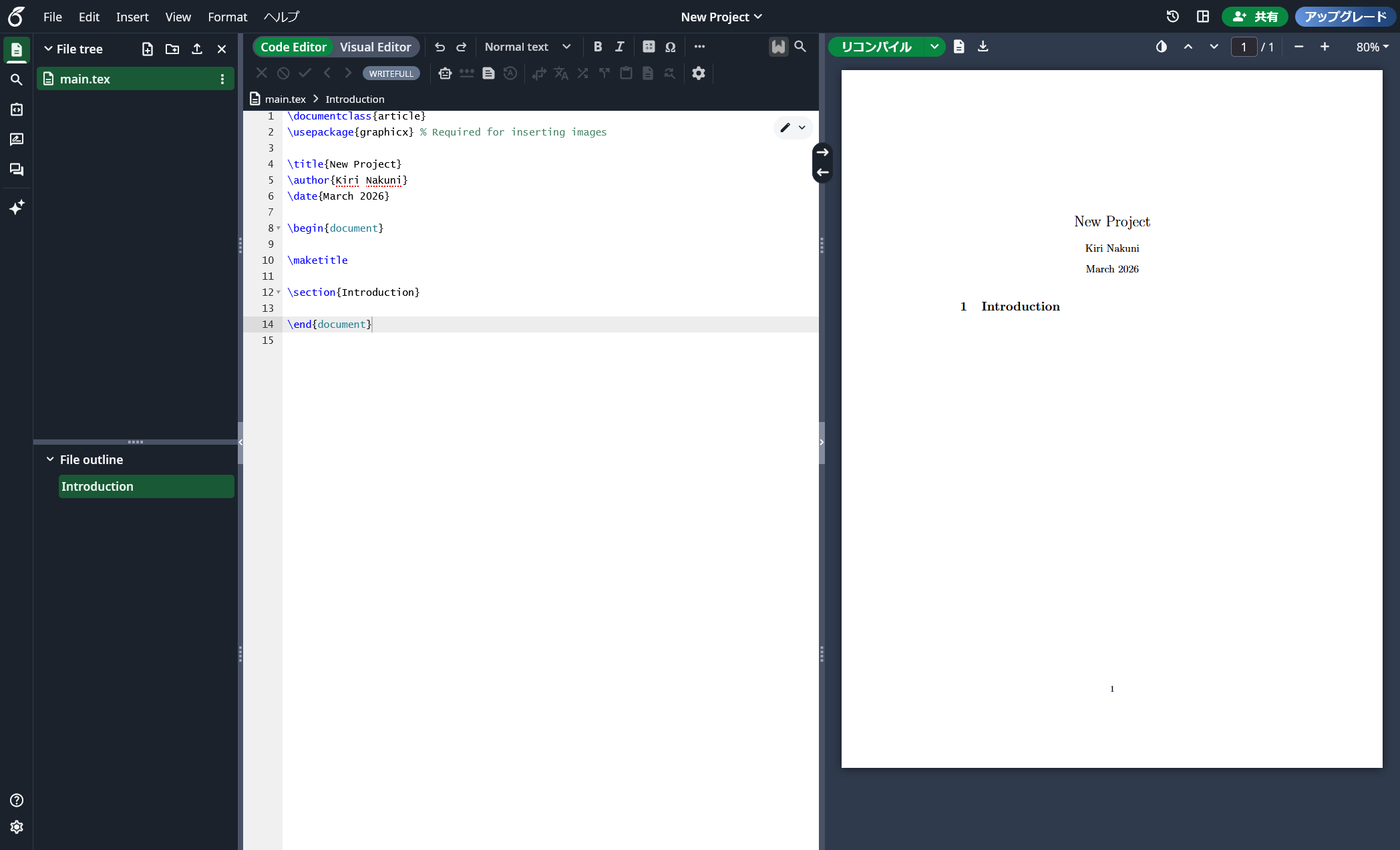Click the history clock icon
This screenshot has height=850, width=1400.
(1172, 17)
